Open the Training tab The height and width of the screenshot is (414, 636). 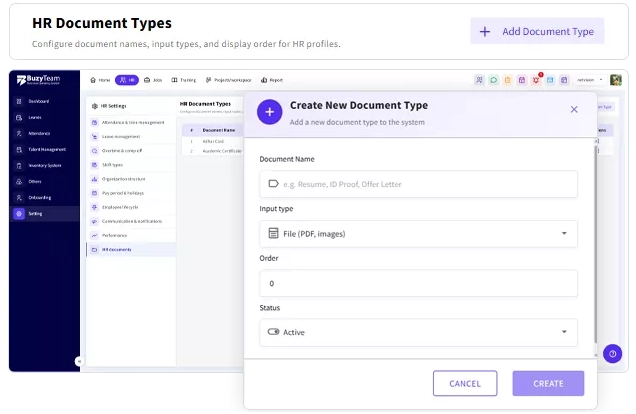click(x=183, y=80)
